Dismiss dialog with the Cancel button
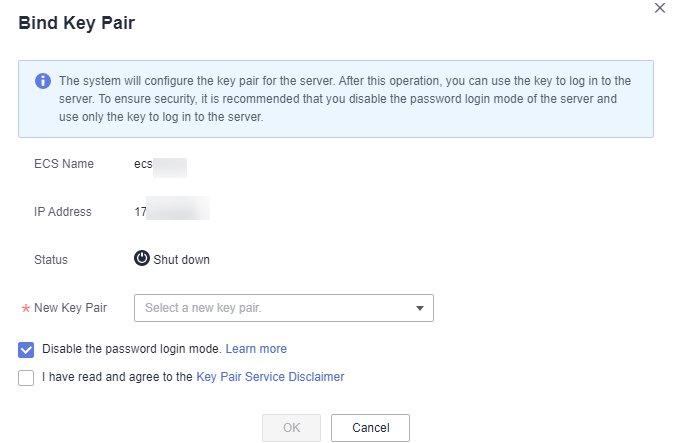673x443 pixels. coord(370,428)
